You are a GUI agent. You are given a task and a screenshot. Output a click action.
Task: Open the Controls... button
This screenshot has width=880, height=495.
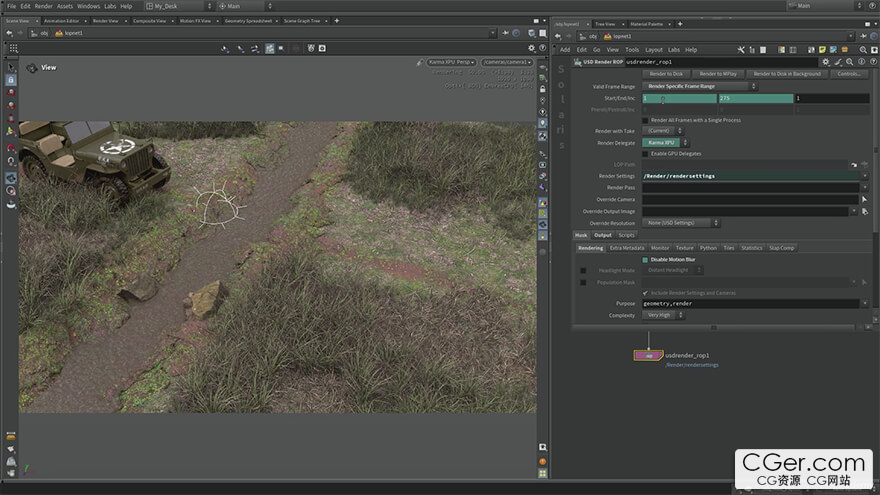pos(848,74)
